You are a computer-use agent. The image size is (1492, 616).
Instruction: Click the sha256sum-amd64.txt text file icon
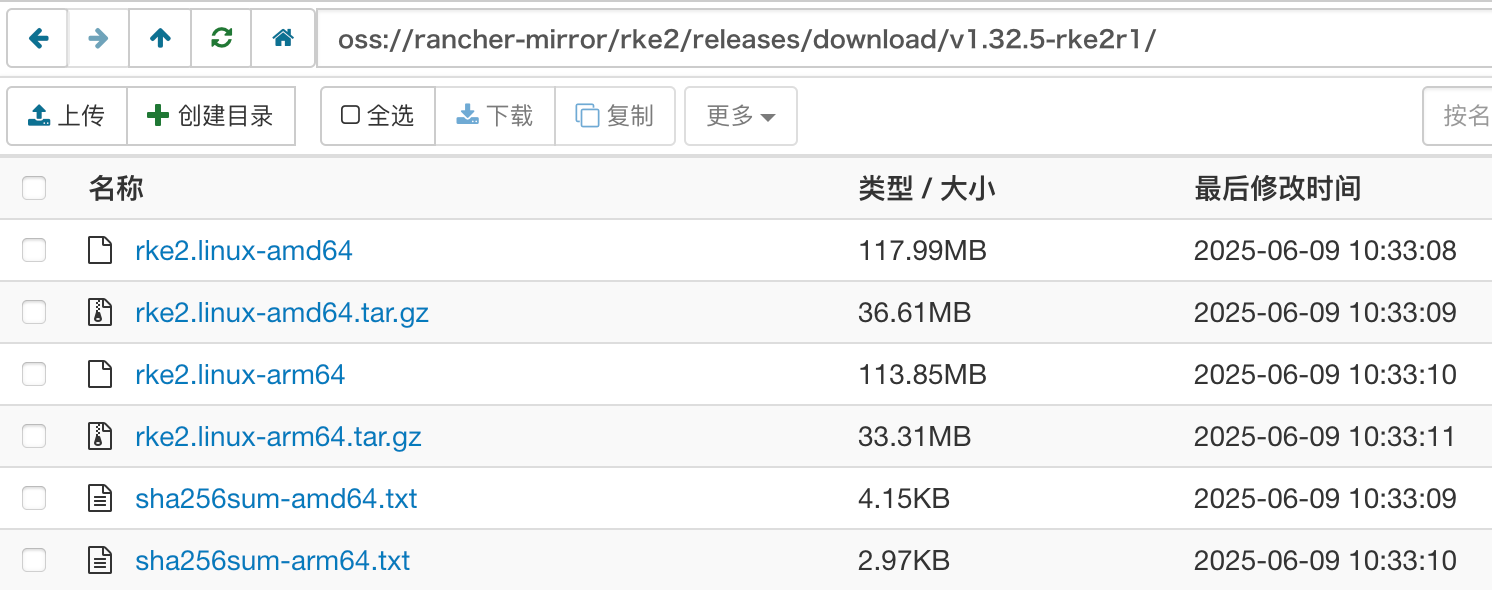coord(99,498)
